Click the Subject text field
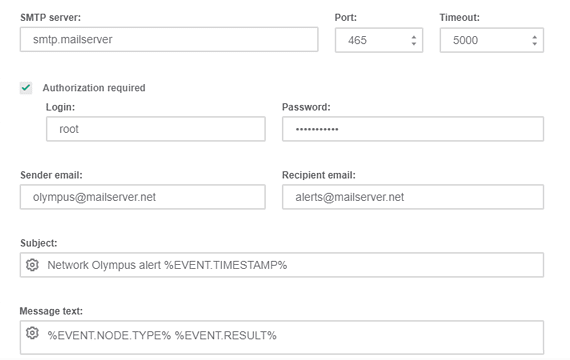Viewport: 570px width, 360px height. tap(282, 265)
